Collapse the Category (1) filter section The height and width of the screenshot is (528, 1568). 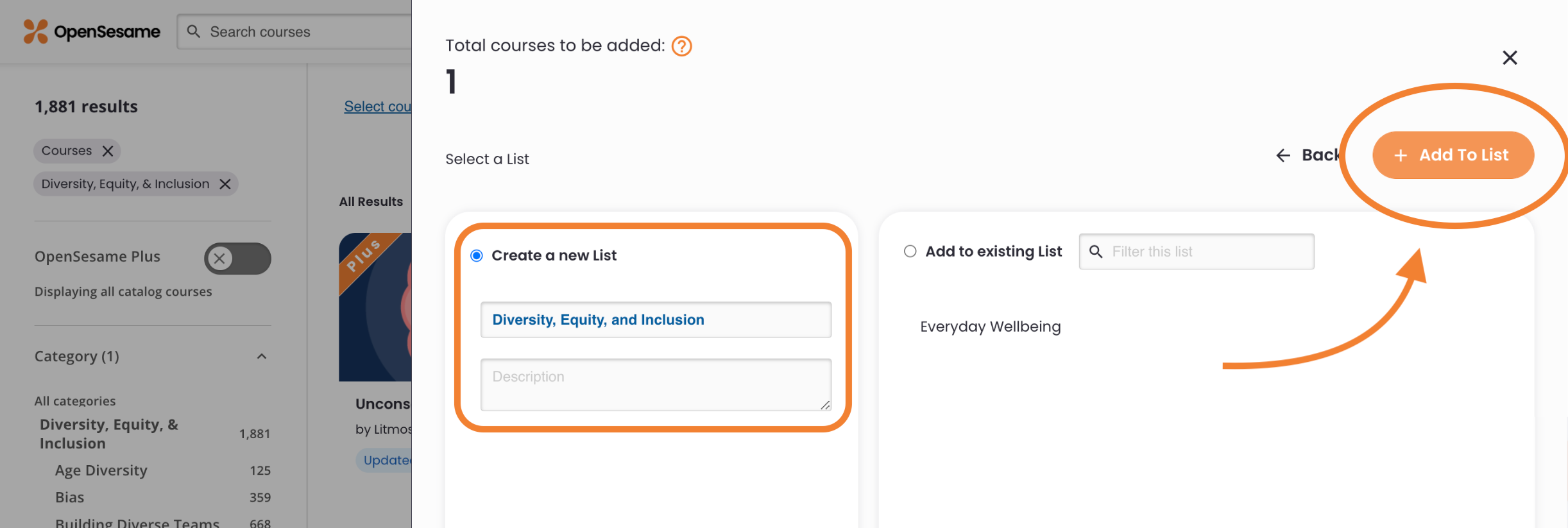click(x=262, y=357)
